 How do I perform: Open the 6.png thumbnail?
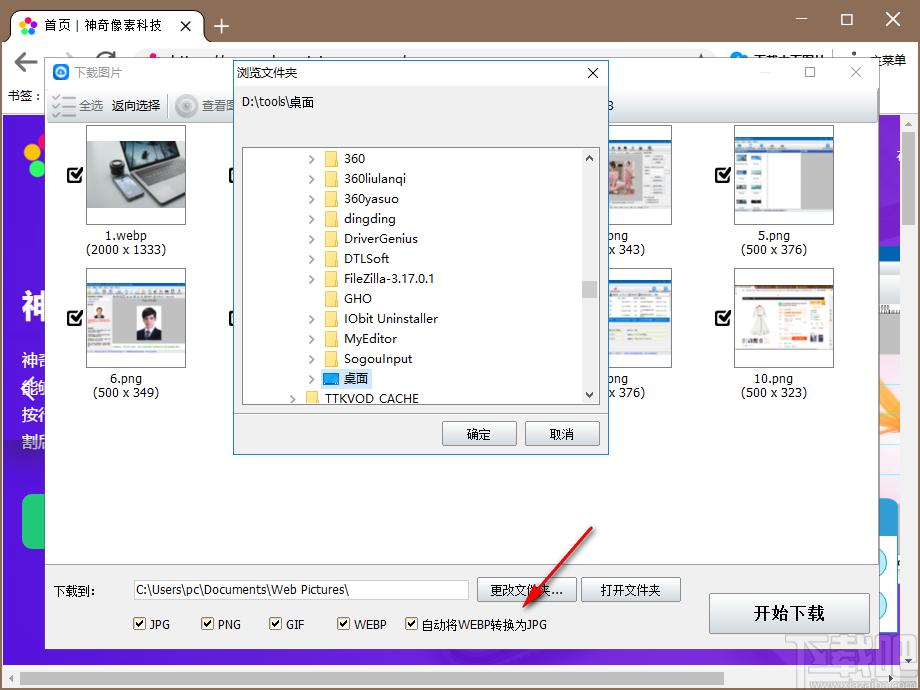click(x=136, y=318)
